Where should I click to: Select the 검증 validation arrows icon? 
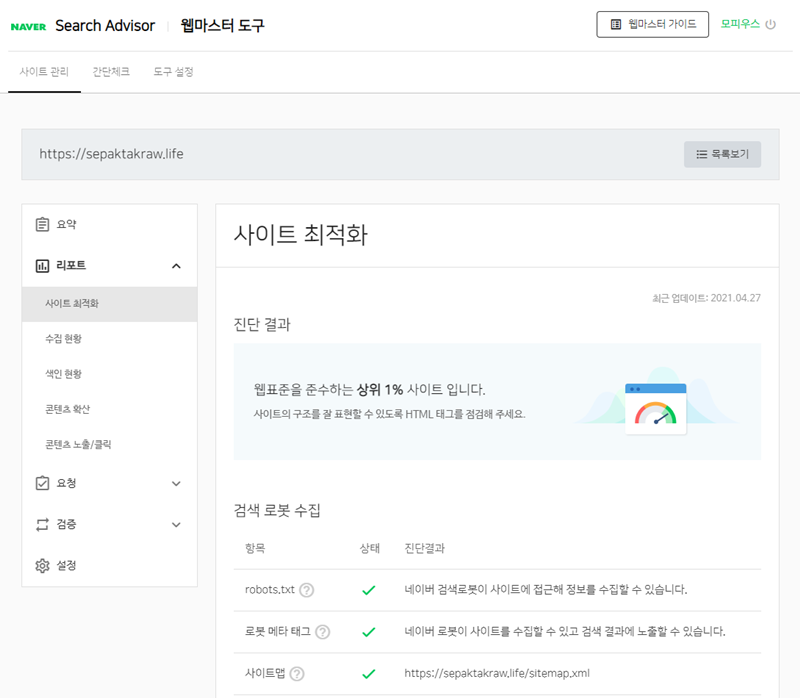coord(40,524)
